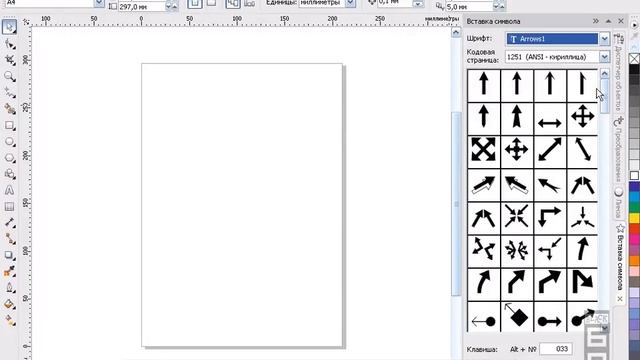
Task: Select the Color Eyedropper tool
Action: 9,272
